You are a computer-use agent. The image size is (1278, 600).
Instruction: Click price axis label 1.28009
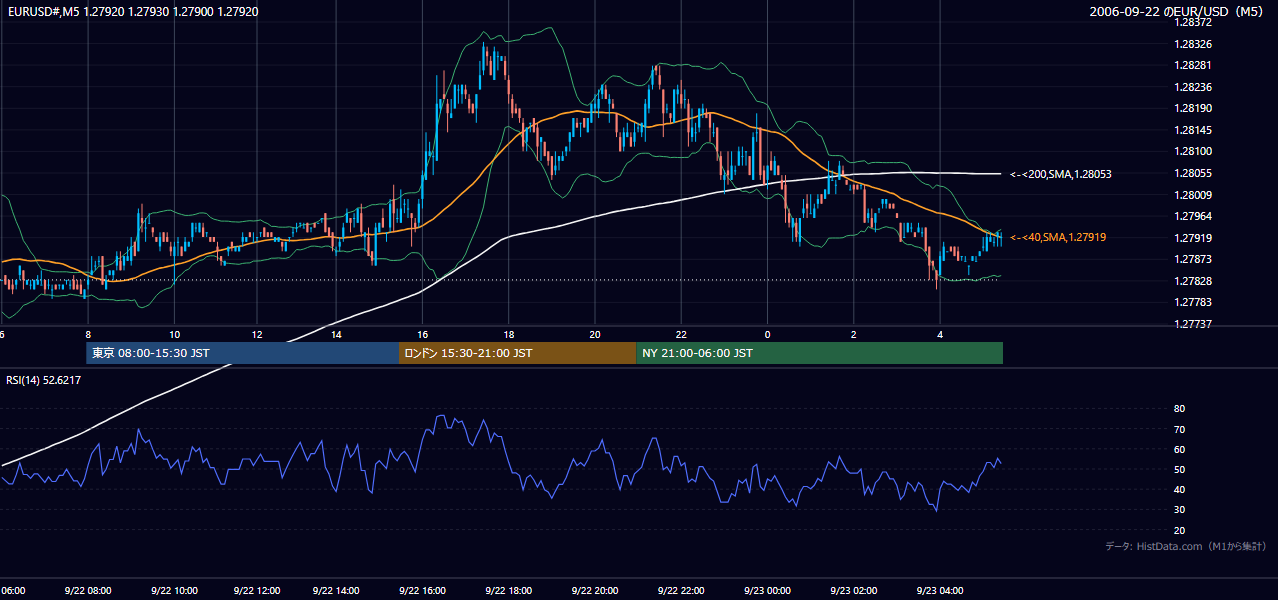click(1195, 195)
